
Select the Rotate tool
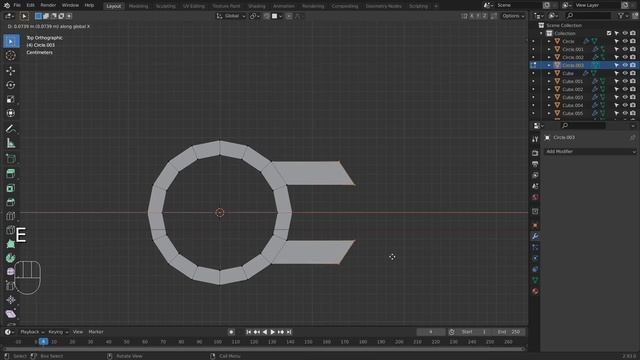[x=11, y=85]
